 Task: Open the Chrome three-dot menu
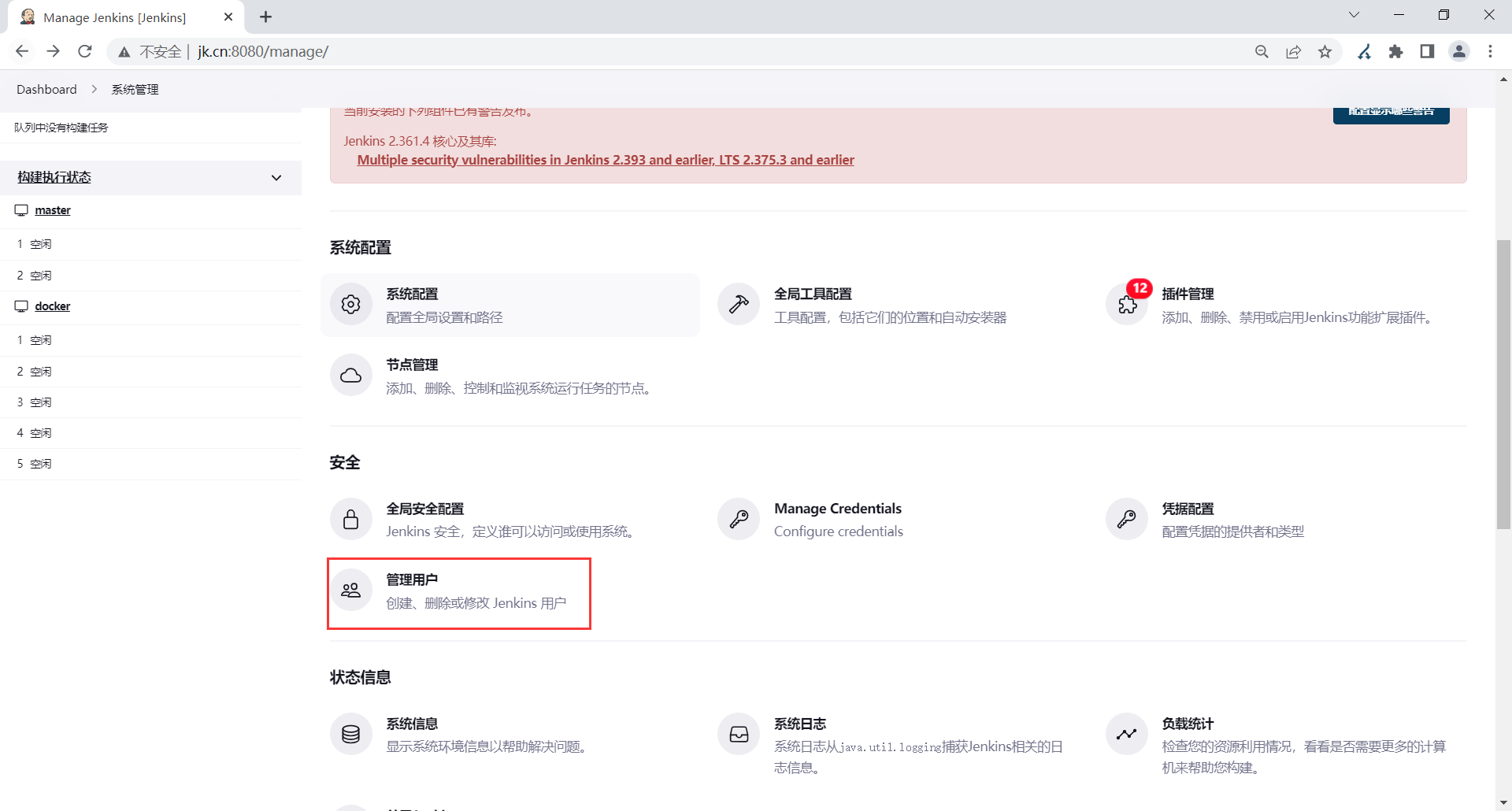1490,51
